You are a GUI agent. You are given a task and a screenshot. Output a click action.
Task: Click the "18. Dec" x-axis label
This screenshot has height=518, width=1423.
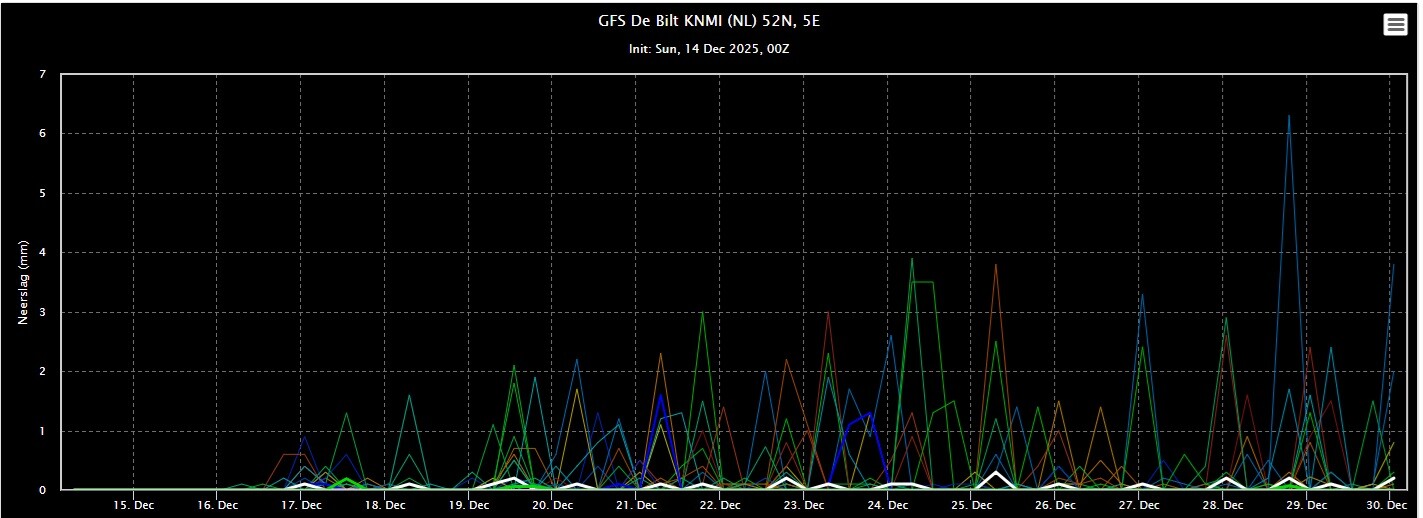pyautogui.click(x=385, y=507)
